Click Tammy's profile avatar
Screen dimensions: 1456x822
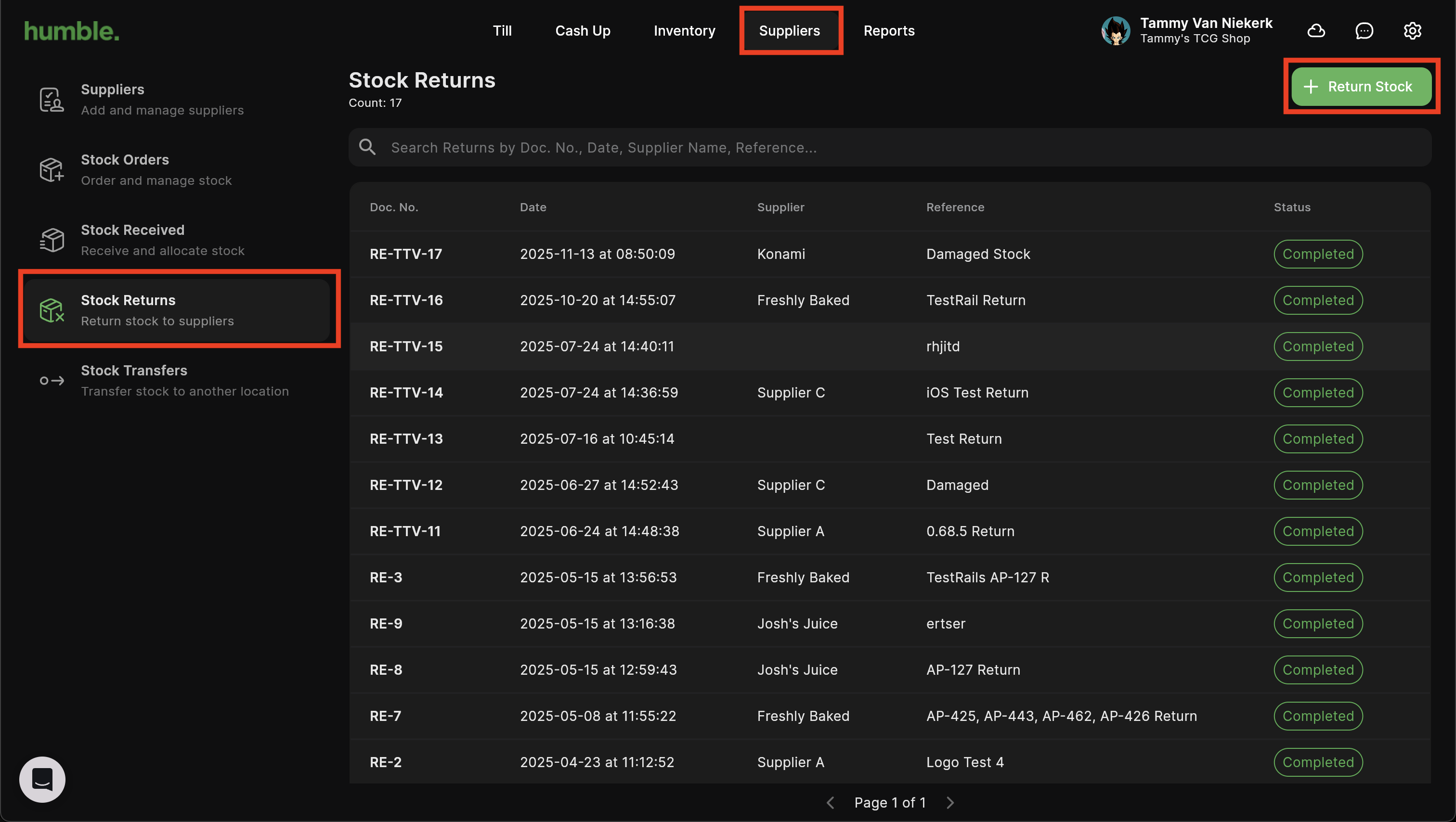click(1116, 30)
